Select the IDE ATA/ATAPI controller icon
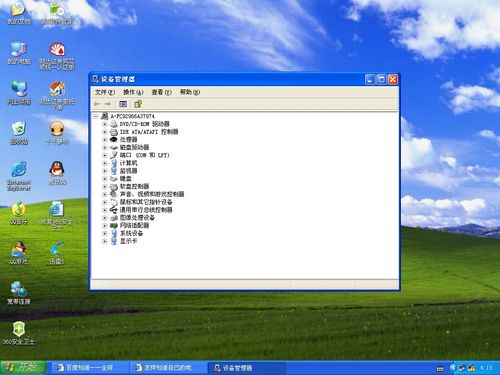The image size is (500, 375). click(x=114, y=132)
